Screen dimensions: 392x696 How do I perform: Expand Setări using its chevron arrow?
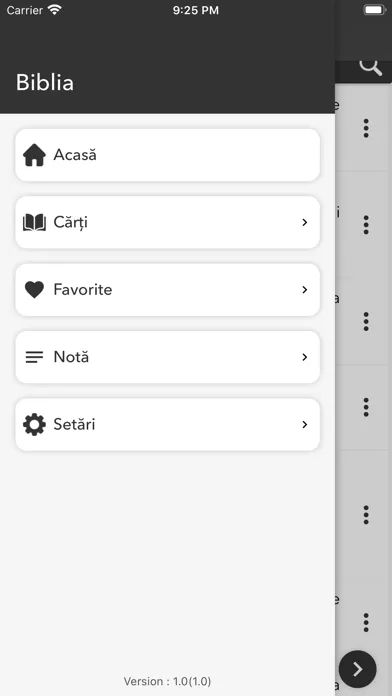[x=305, y=425]
